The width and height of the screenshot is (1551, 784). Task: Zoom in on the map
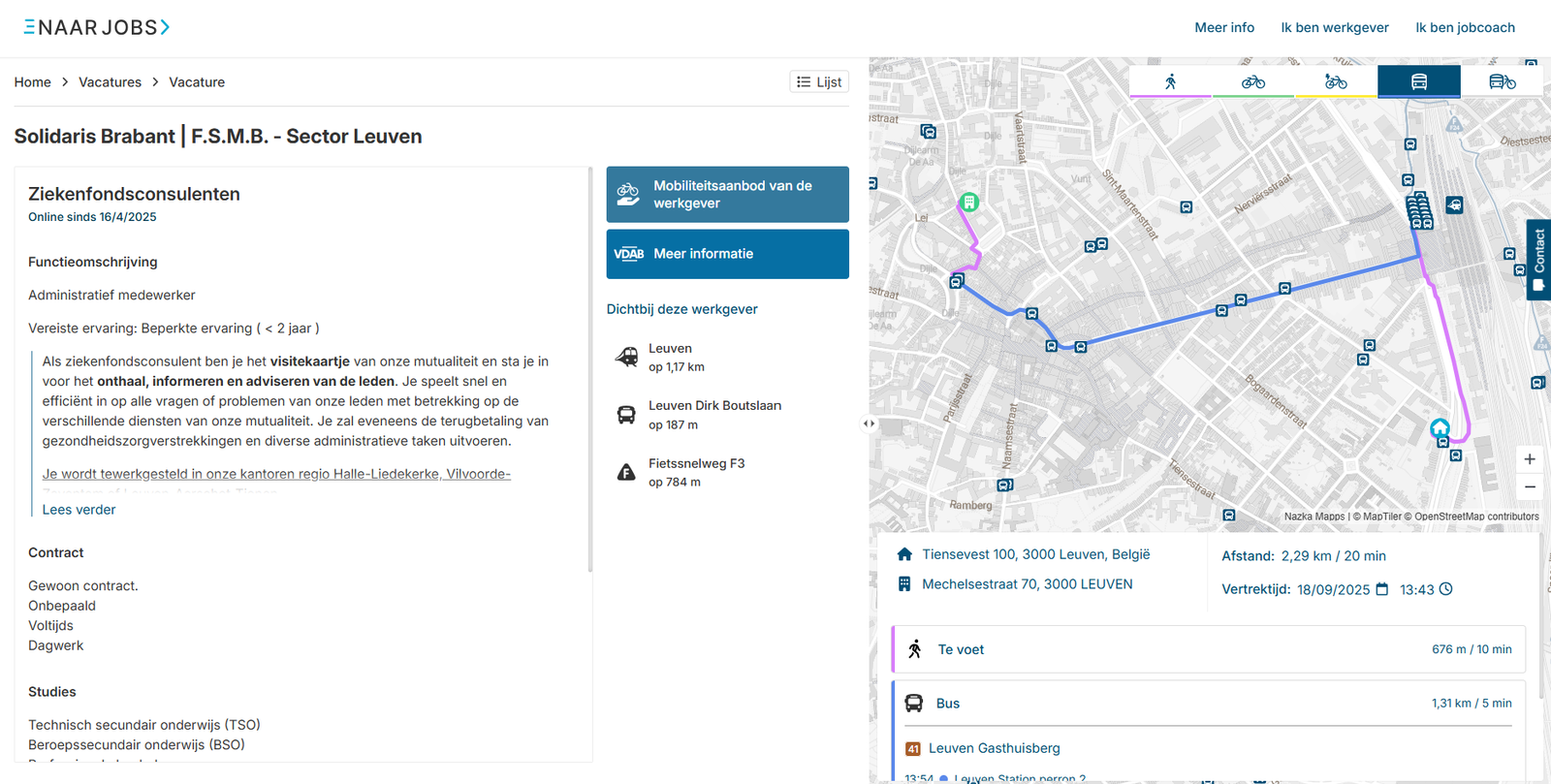(x=1530, y=459)
